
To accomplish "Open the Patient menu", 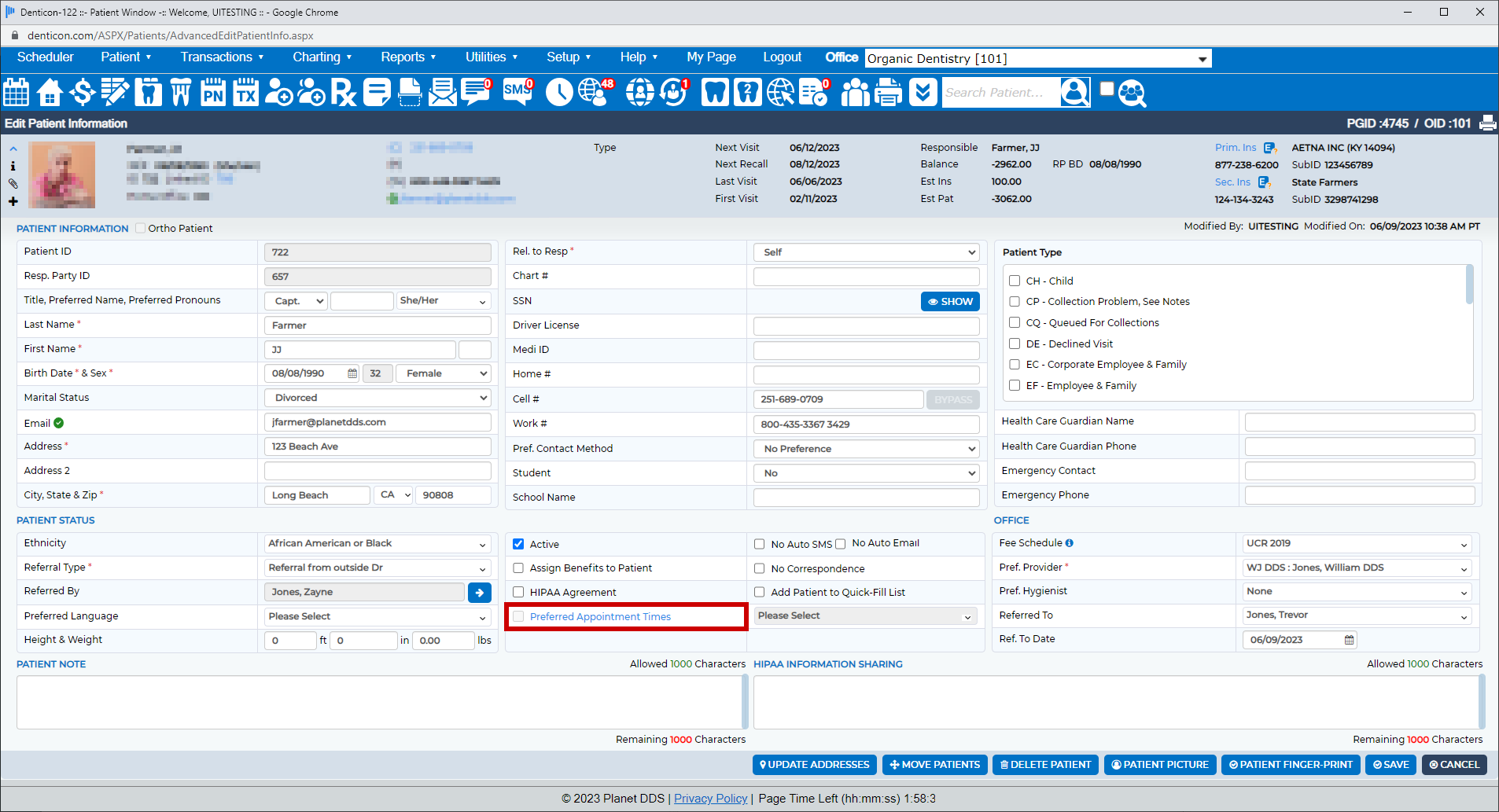I will pyautogui.click(x=126, y=57).
